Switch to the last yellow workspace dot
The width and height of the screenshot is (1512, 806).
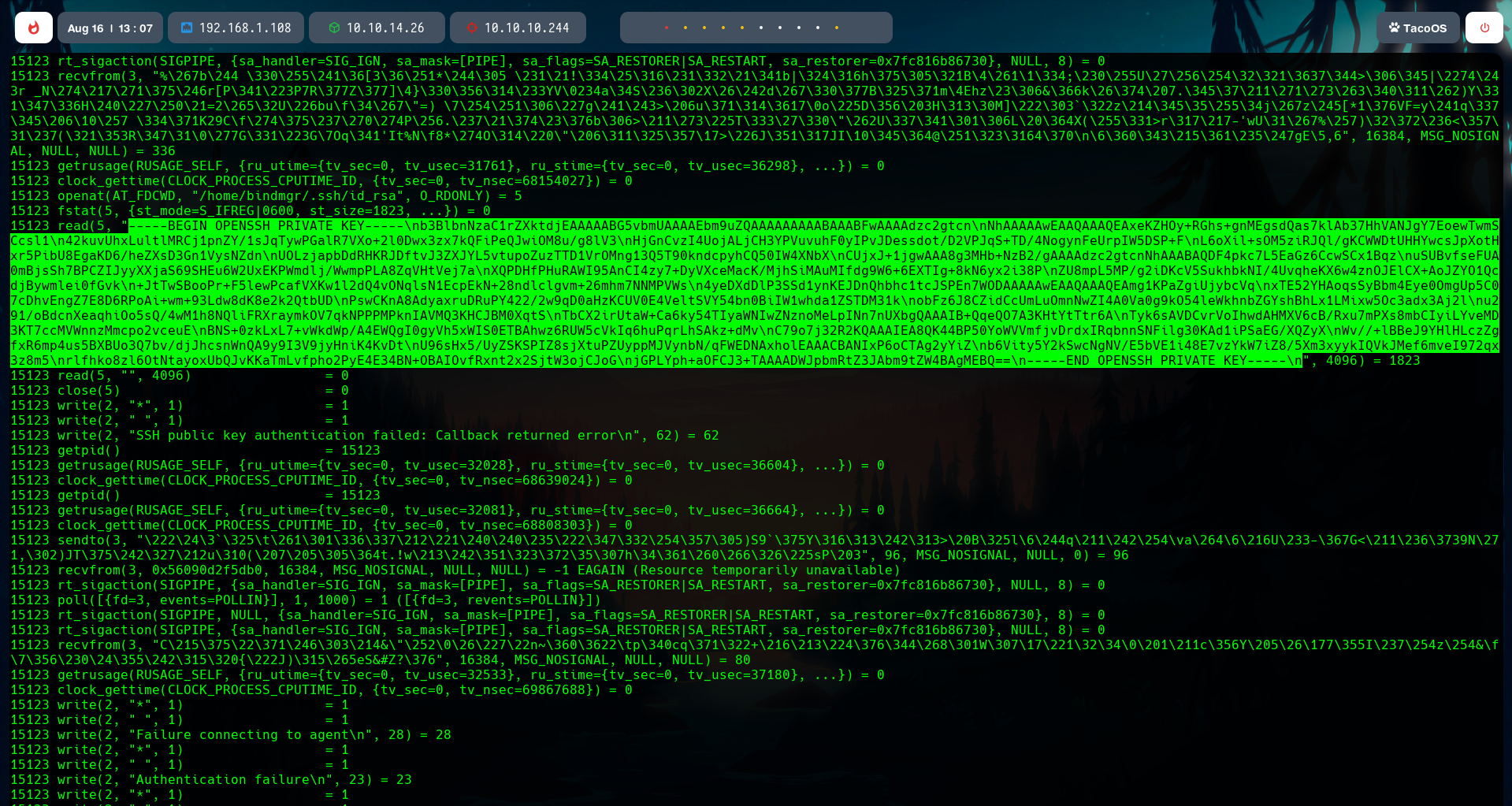click(837, 28)
